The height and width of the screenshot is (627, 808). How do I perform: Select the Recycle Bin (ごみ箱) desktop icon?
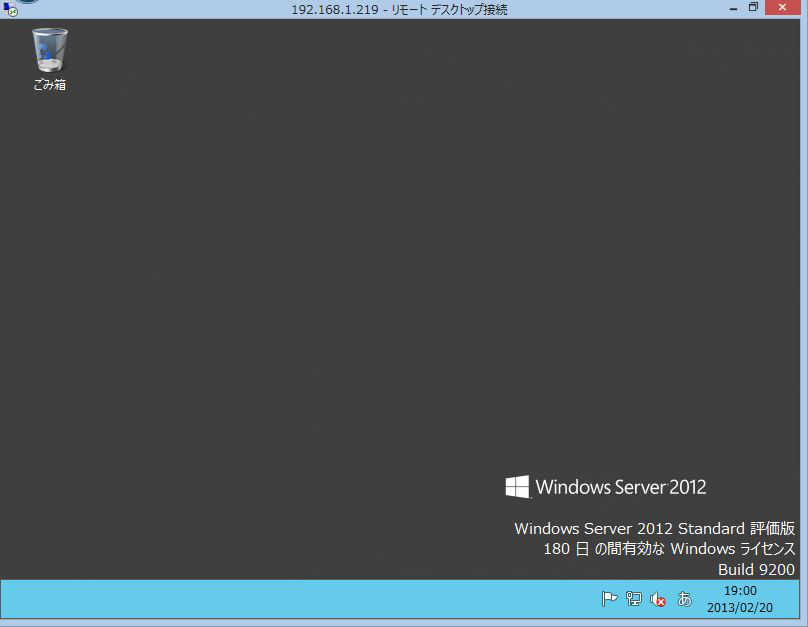pos(49,60)
